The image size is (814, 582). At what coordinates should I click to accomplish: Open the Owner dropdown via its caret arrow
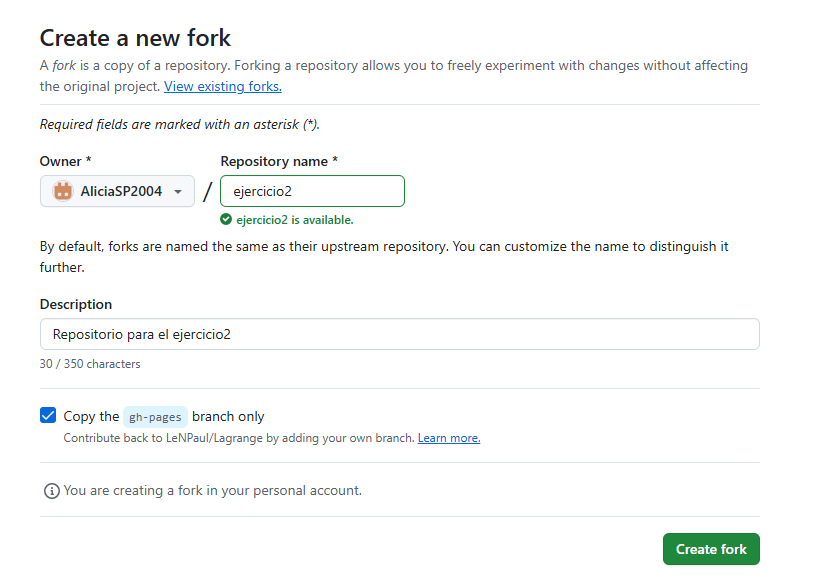178,192
